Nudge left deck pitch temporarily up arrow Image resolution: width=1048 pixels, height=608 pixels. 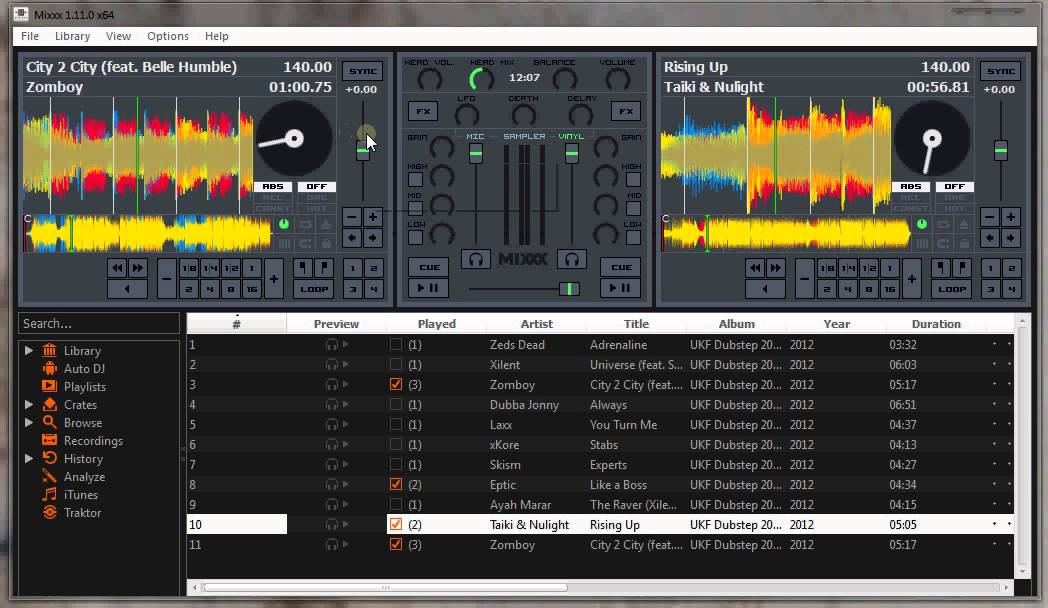373,237
